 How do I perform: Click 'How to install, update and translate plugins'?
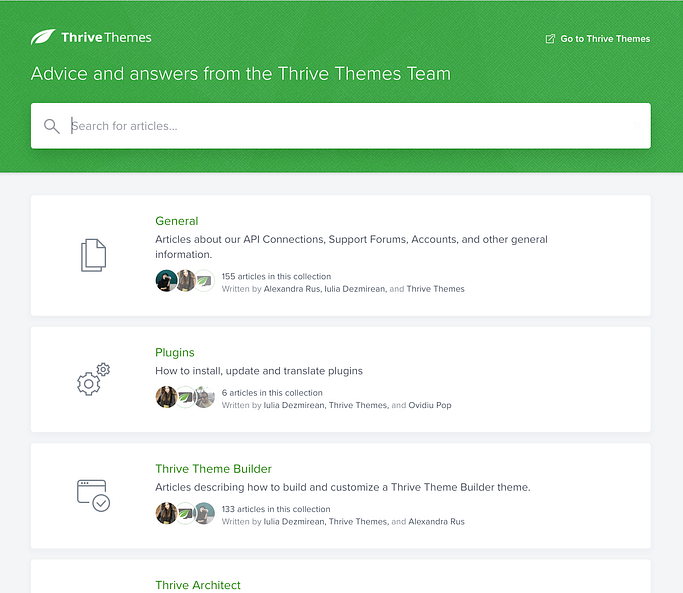click(x=259, y=371)
